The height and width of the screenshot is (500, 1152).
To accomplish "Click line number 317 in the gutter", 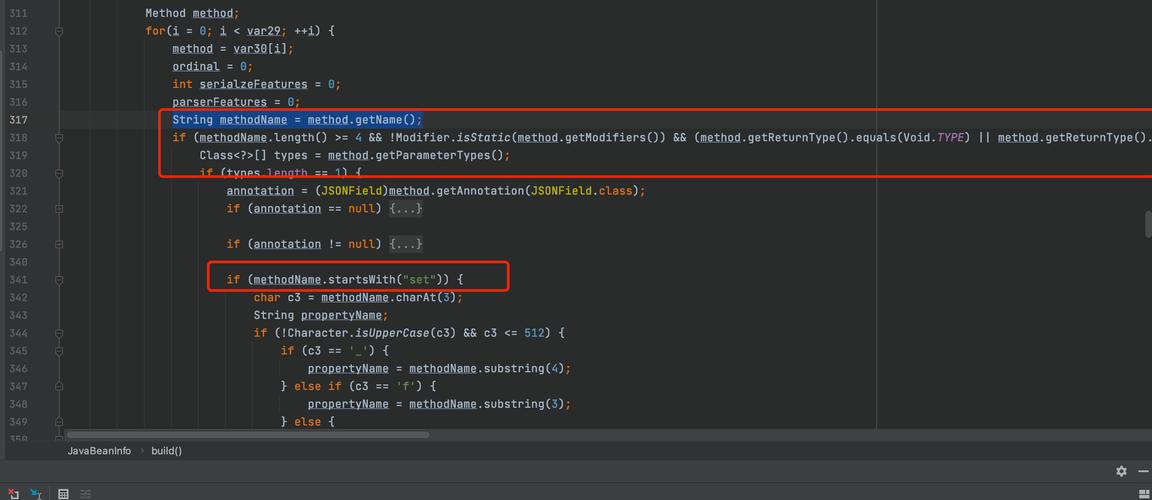I will [x=18, y=120].
